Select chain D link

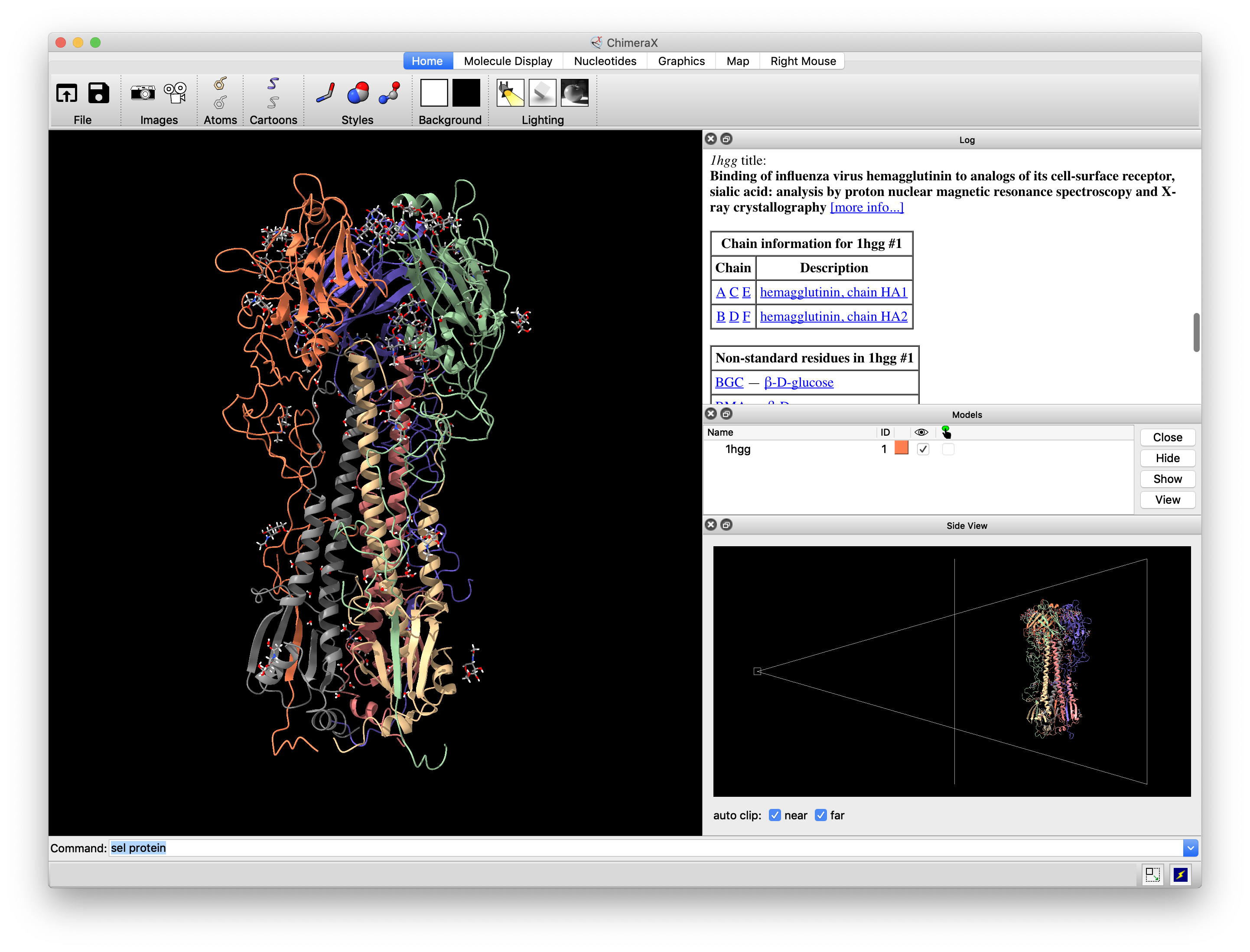point(733,317)
